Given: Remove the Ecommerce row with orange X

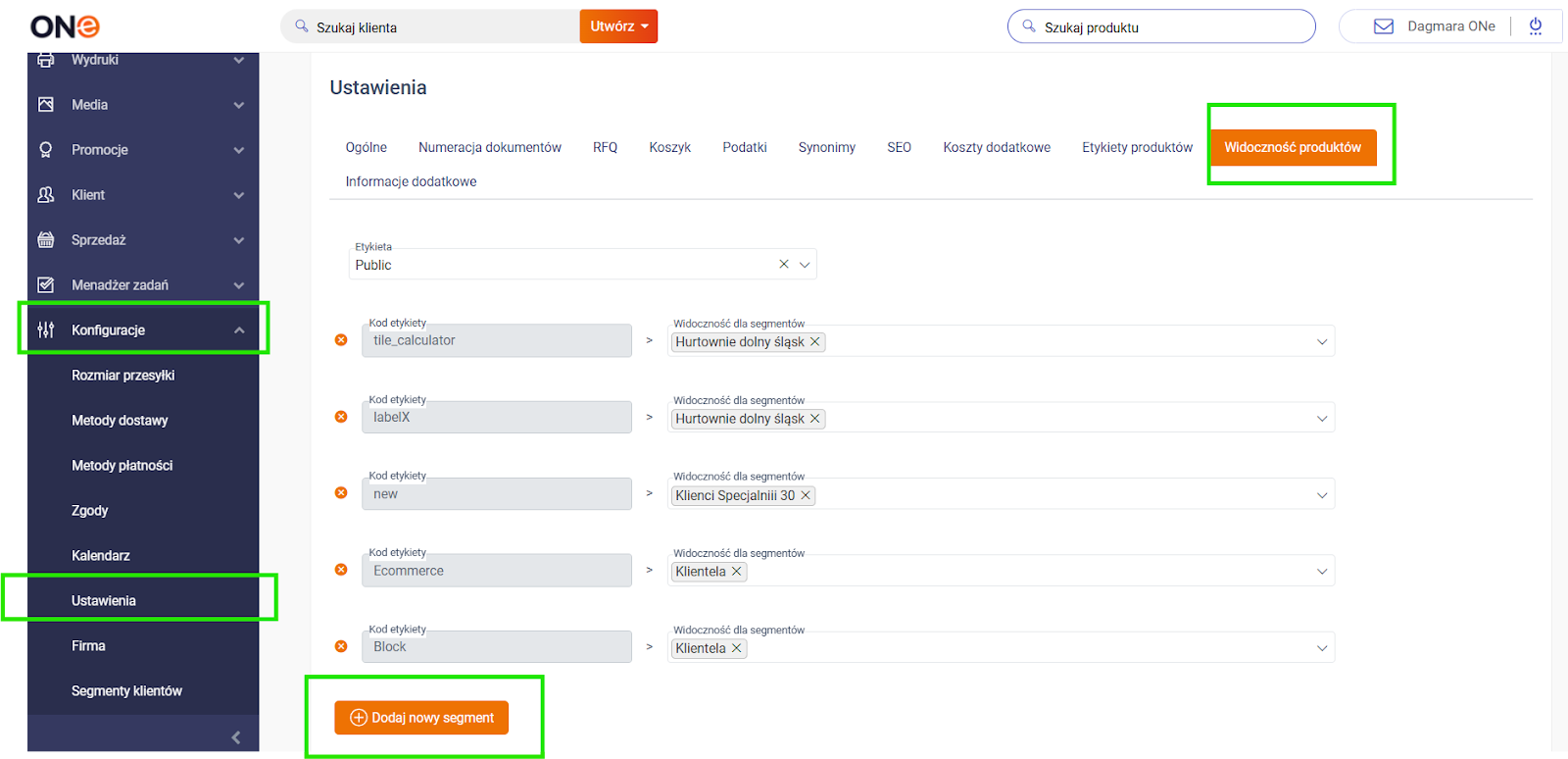Looking at the screenshot, I should (341, 570).
